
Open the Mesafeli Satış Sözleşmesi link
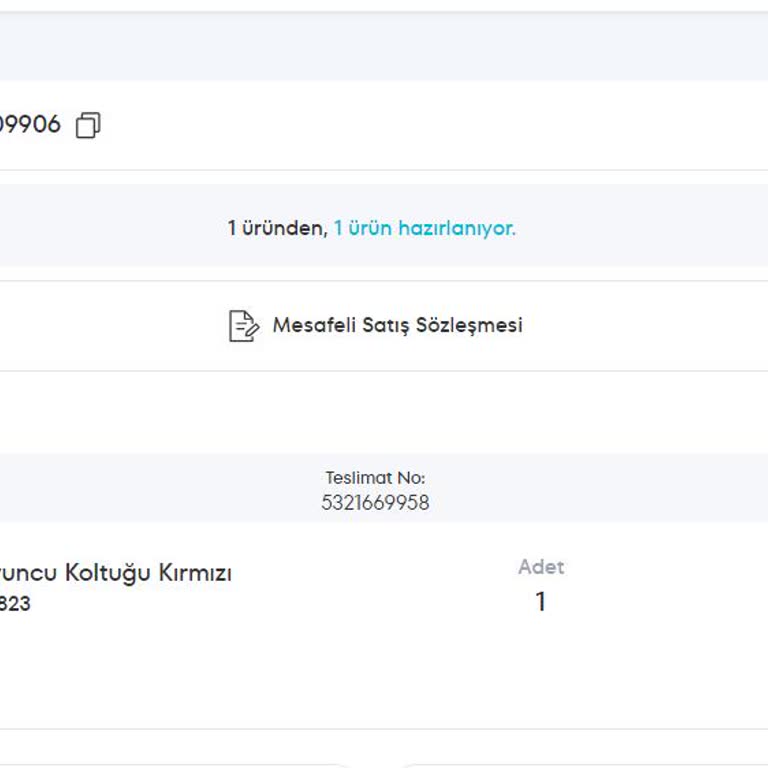[397, 325]
